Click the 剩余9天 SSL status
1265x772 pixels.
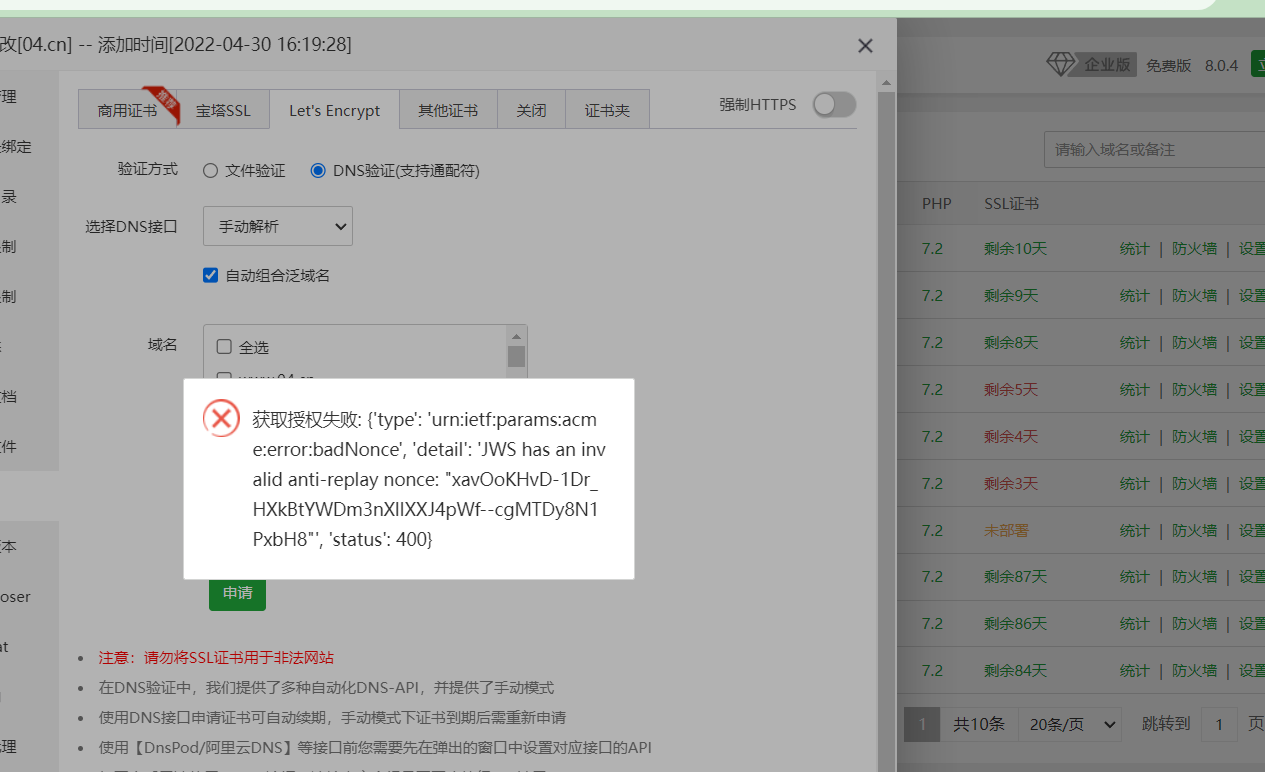click(x=1011, y=295)
